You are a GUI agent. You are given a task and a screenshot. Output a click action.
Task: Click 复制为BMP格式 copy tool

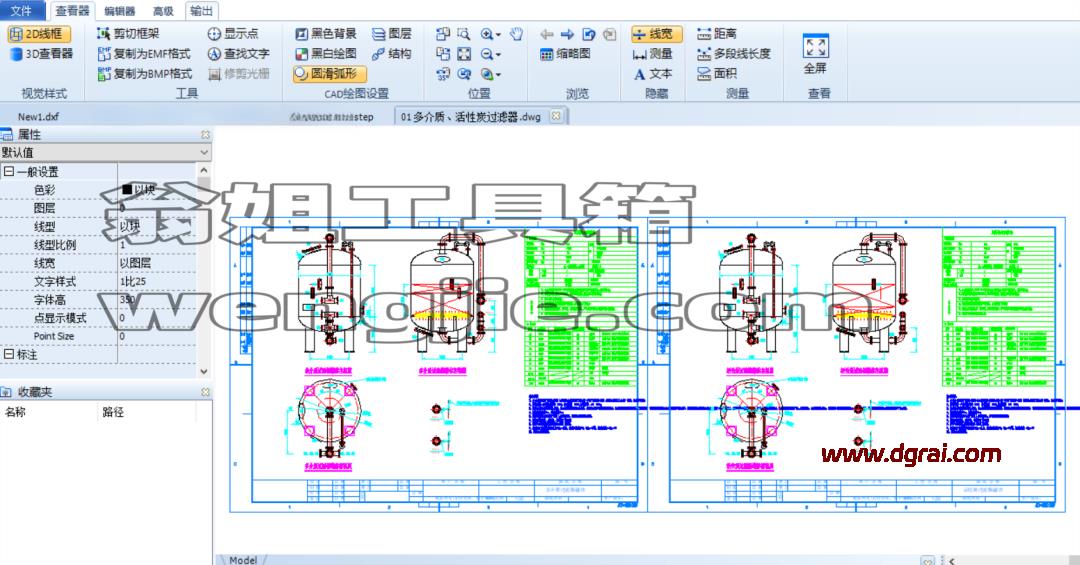coord(145,73)
